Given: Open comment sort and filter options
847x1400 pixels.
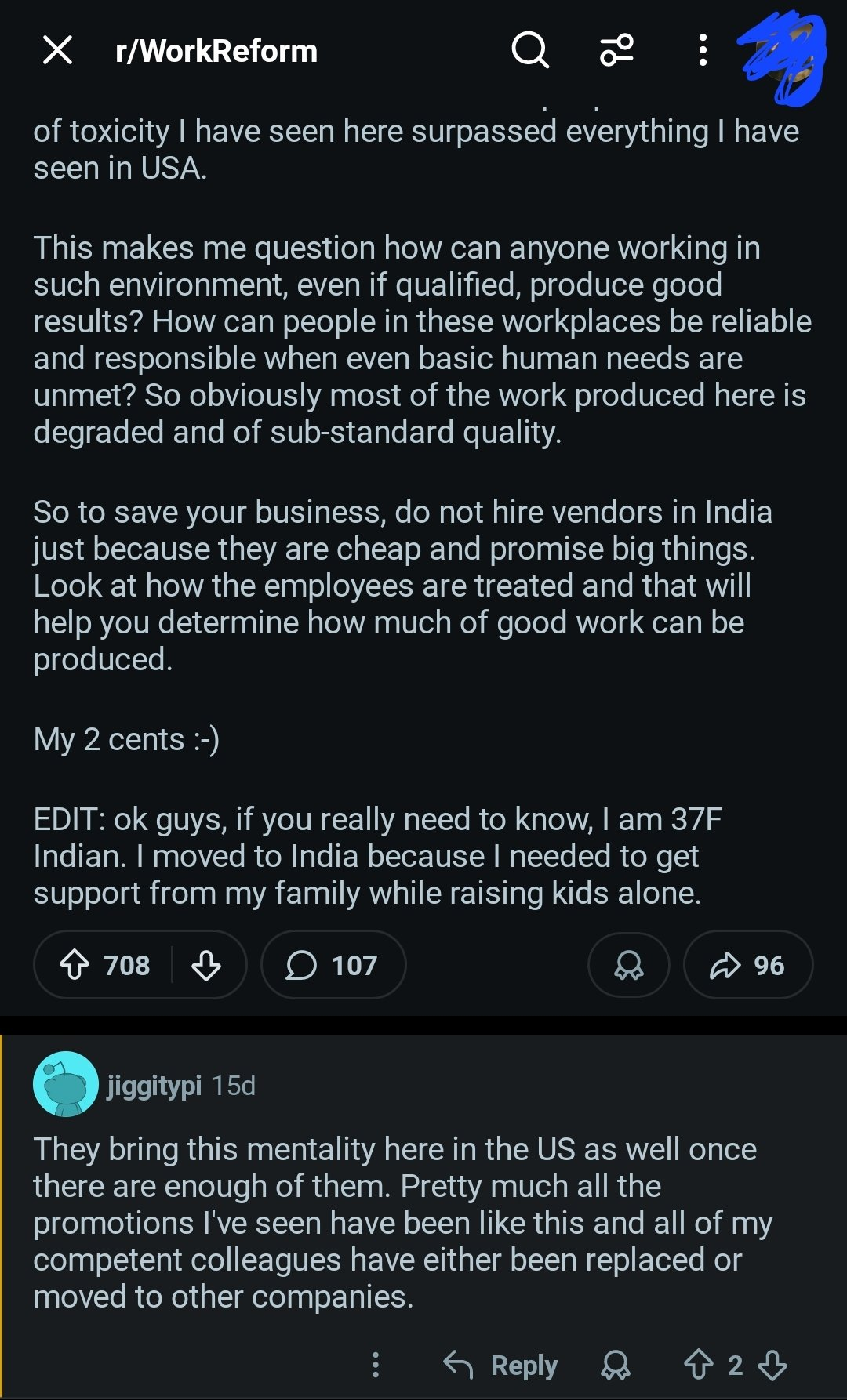Looking at the screenshot, I should 616,51.
